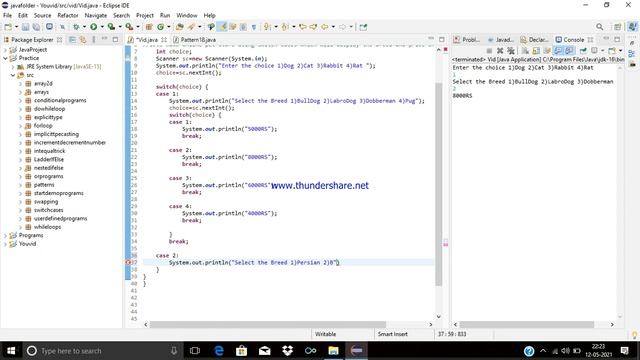Click the Windows search box in taskbar
The height and width of the screenshot is (360, 640).
(x=102, y=351)
